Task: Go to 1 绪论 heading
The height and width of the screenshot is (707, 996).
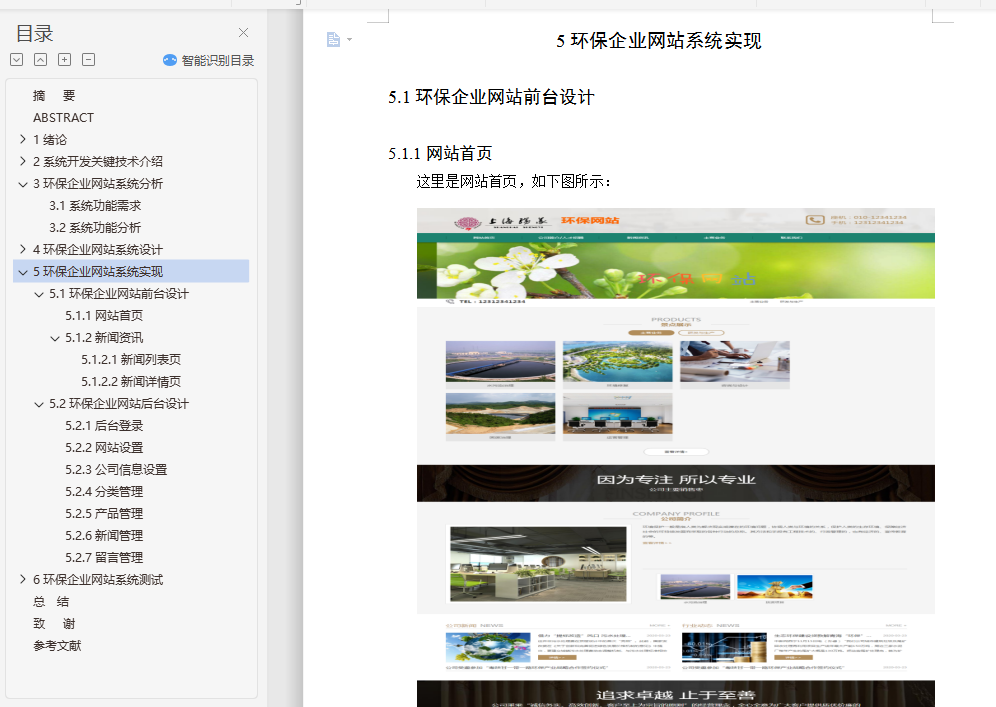Action: click(x=50, y=139)
